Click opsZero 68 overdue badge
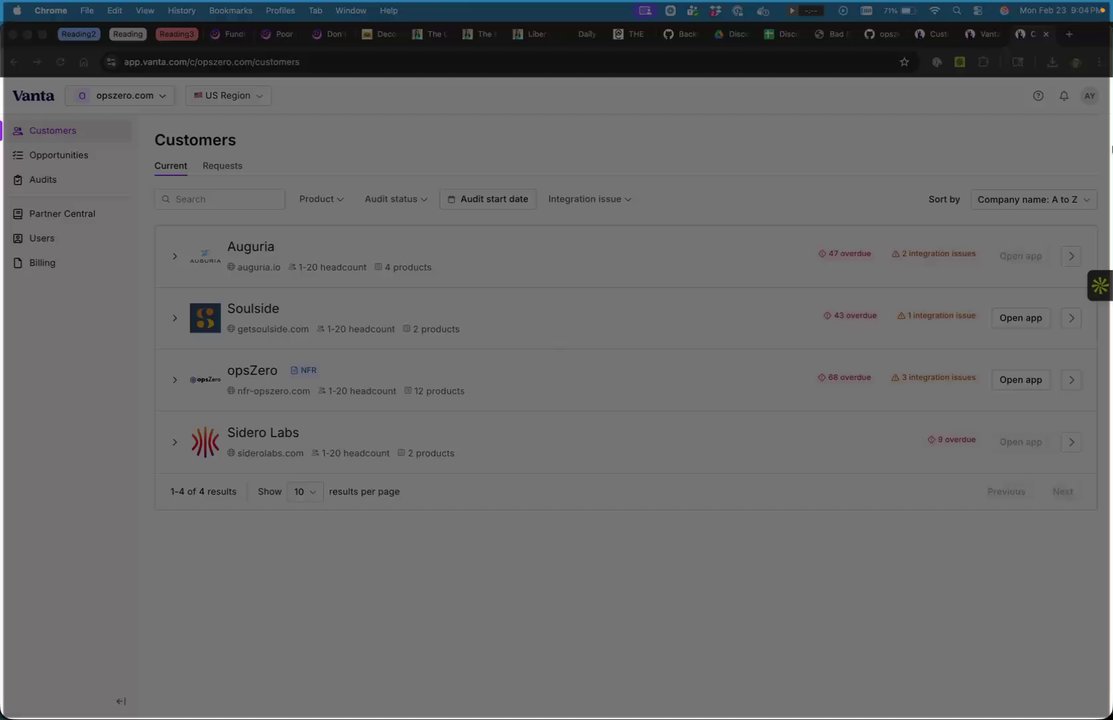This screenshot has height=720, width=1113. tap(844, 378)
